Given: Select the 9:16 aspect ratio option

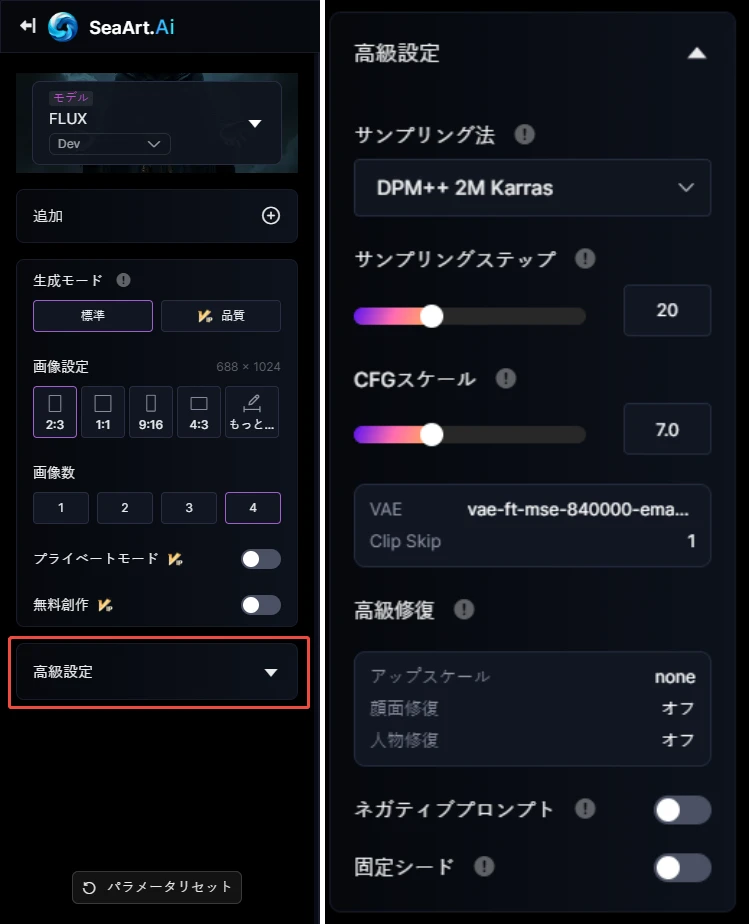Looking at the screenshot, I should (151, 412).
